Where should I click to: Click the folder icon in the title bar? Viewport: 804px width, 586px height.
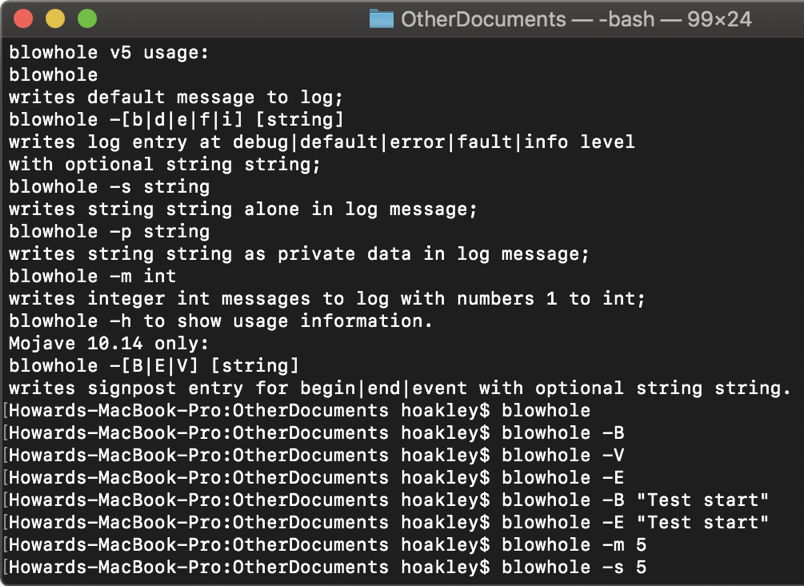(x=382, y=19)
